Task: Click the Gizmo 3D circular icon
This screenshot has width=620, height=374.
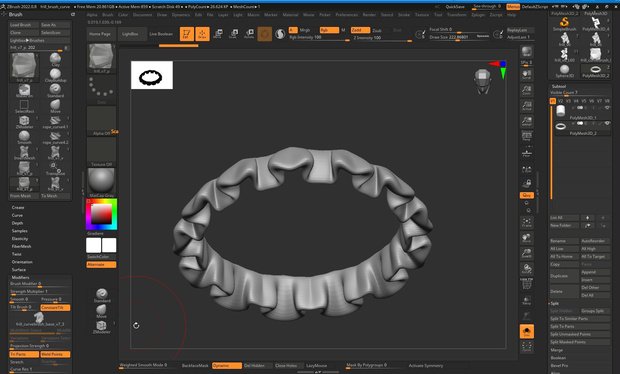Action: coord(265,34)
